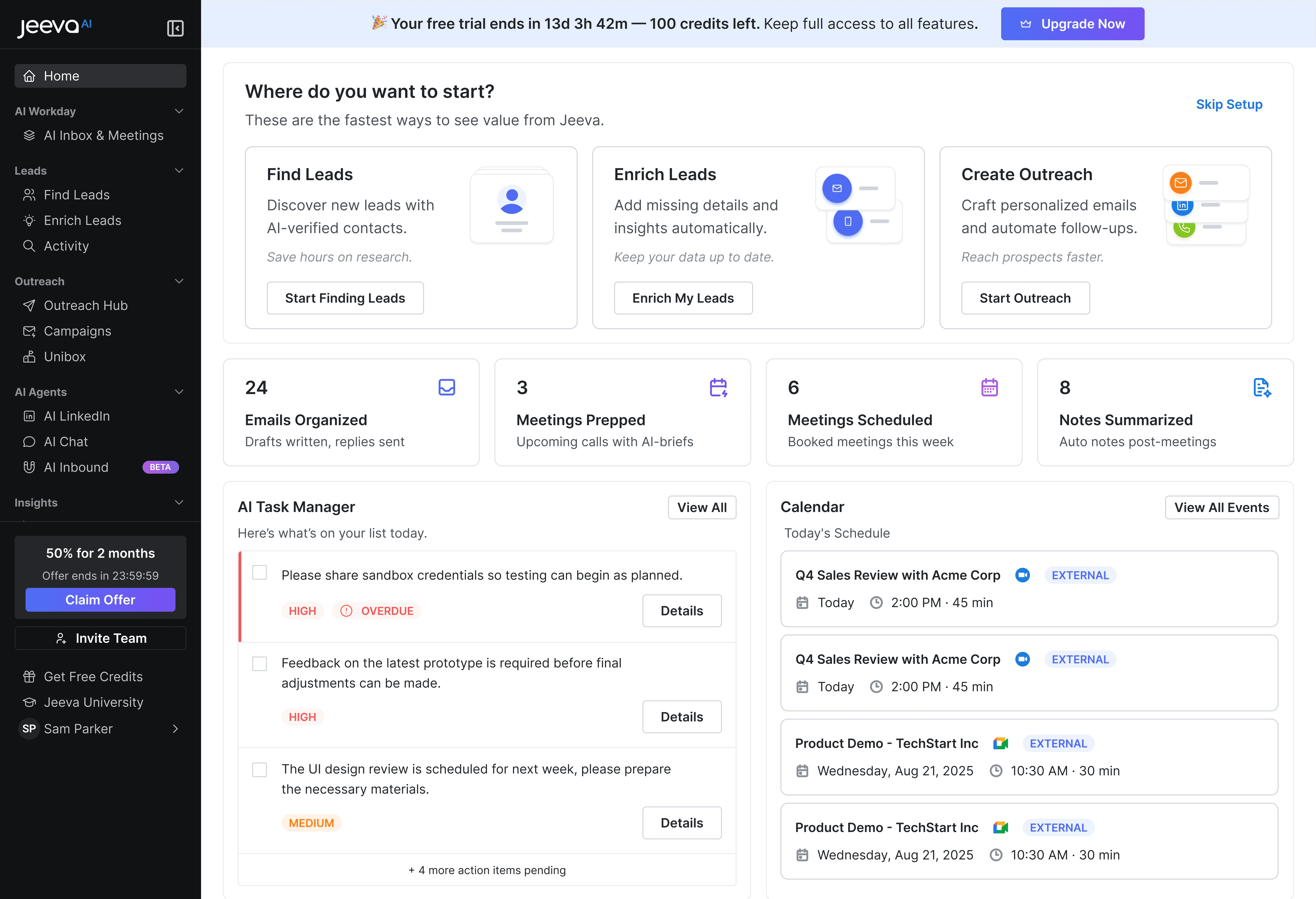This screenshot has width=1316, height=899.
Task: Check the UI design review task checkbox
Action: [x=259, y=769]
